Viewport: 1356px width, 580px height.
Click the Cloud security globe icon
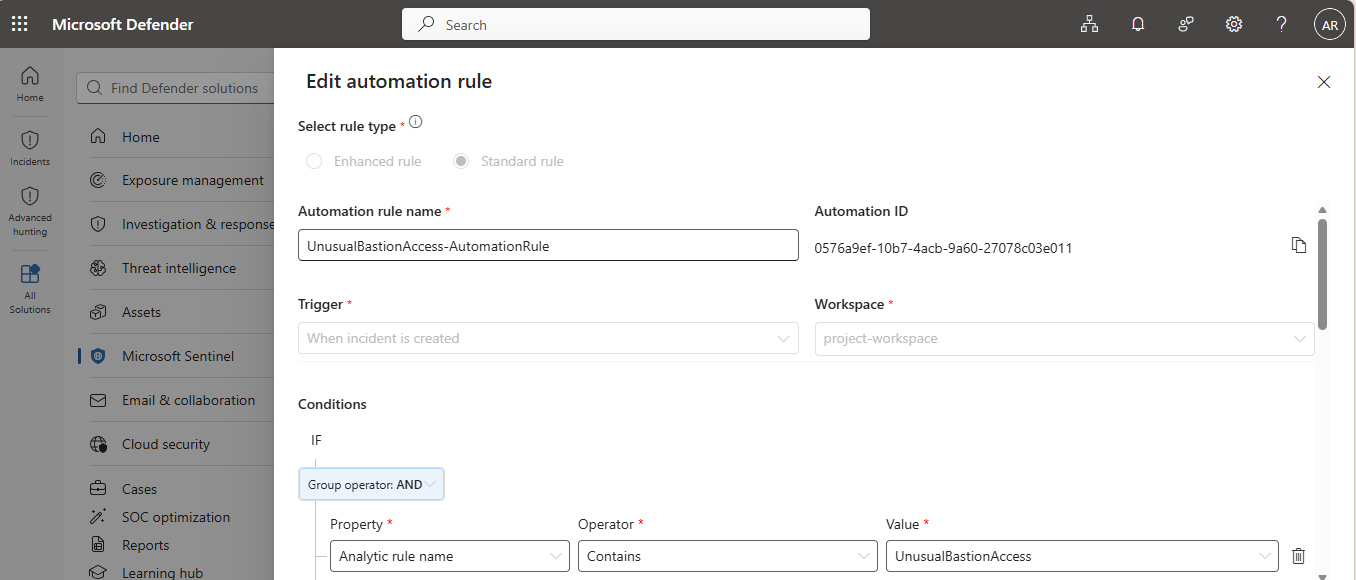pos(98,444)
